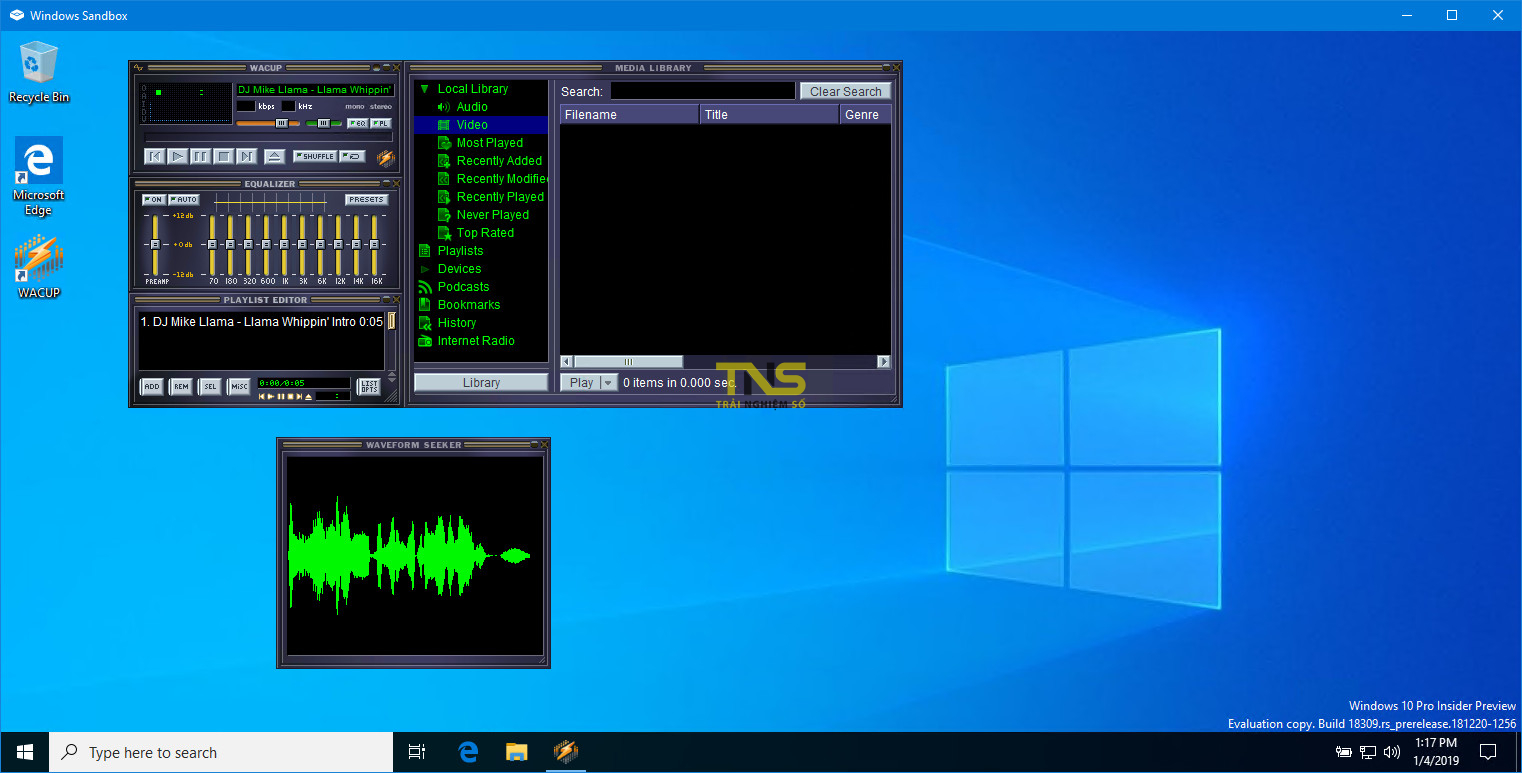
Task: Open Bookmarks in media library
Action: click(x=468, y=305)
